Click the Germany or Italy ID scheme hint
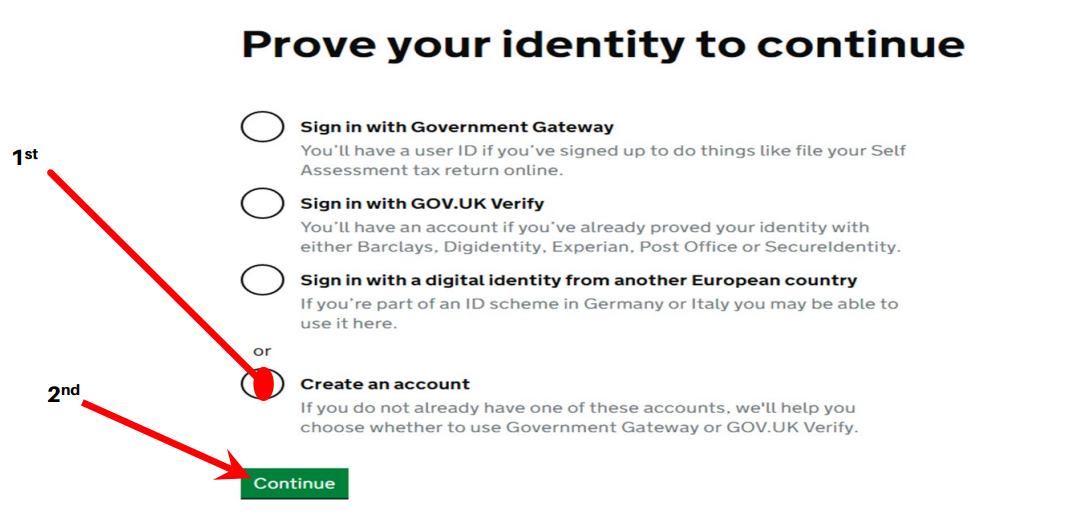This screenshot has width=1079, height=516. coord(599,313)
